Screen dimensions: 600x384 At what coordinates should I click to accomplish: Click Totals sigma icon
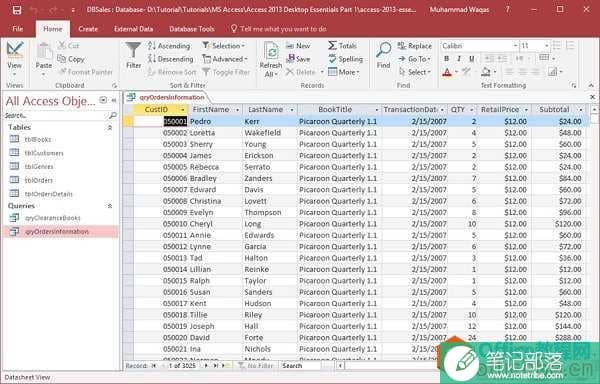coord(333,46)
